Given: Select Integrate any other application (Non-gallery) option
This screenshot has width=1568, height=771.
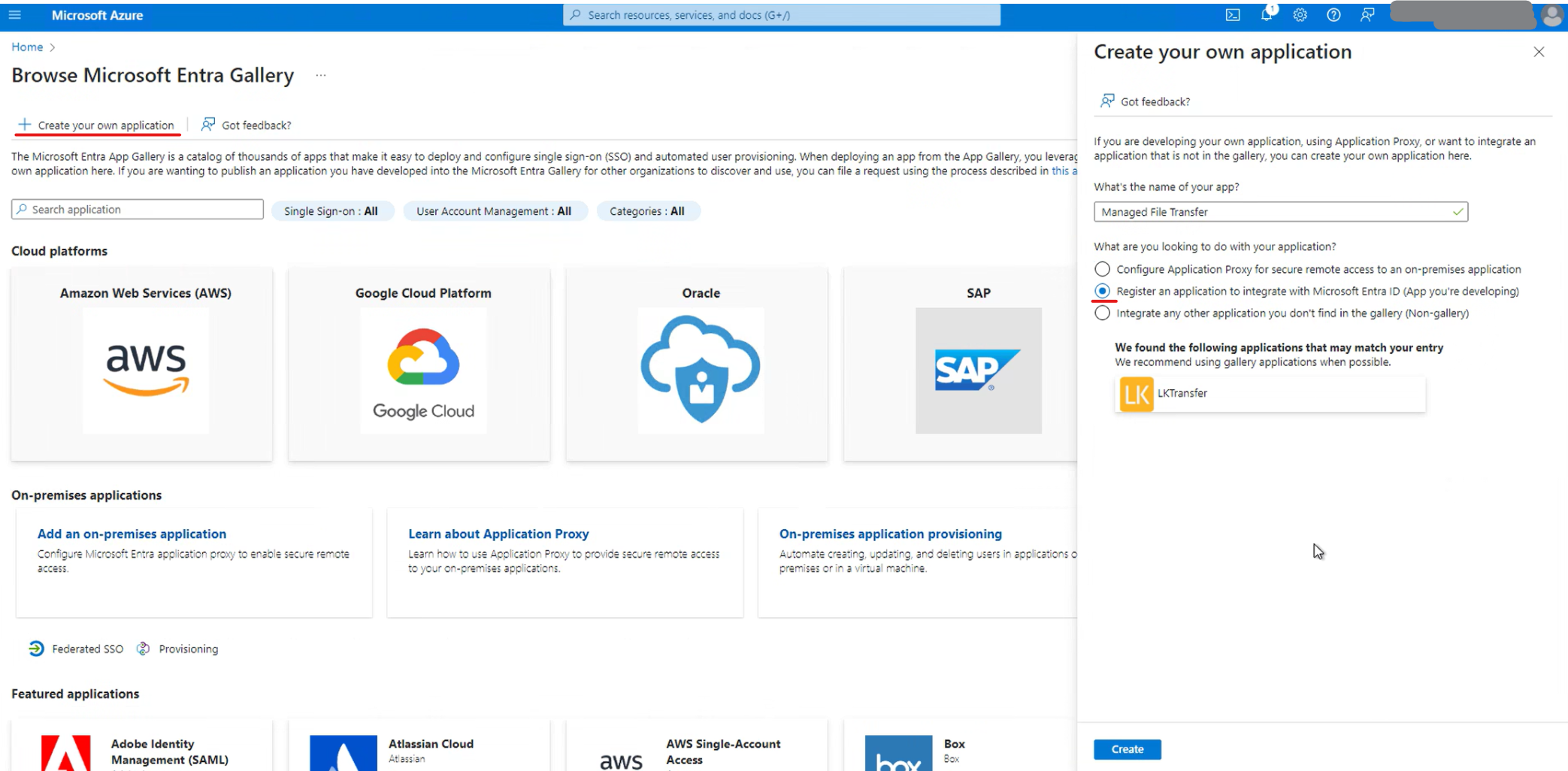Looking at the screenshot, I should click(1102, 313).
